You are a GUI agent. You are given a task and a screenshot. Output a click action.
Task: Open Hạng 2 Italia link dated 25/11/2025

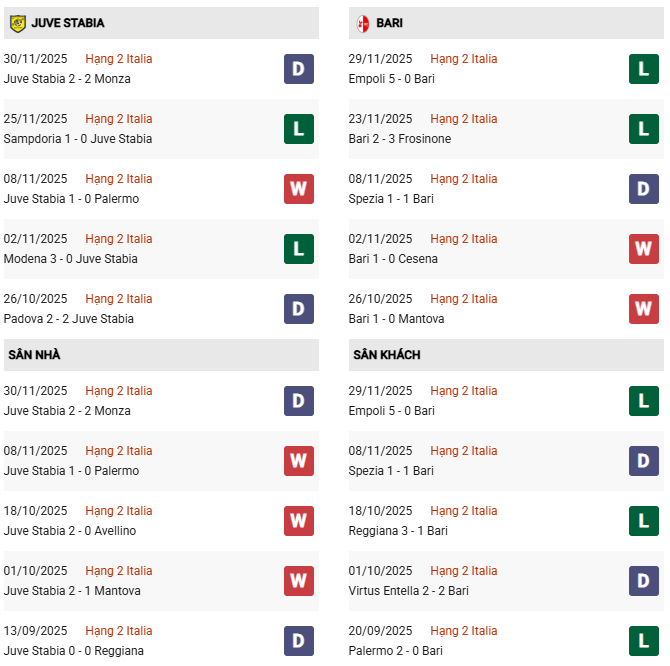click(x=119, y=119)
